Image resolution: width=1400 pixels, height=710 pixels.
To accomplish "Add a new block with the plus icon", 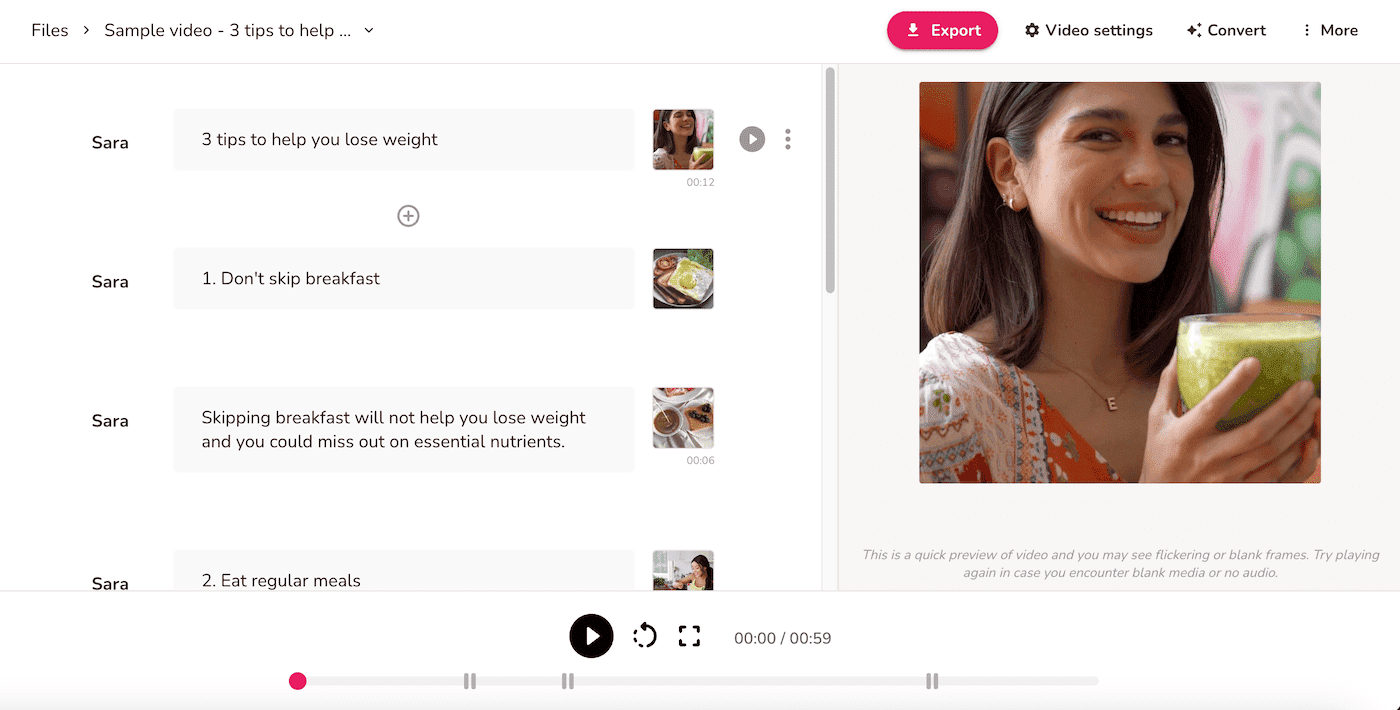I will pyautogui.click(x=407, y=215).
